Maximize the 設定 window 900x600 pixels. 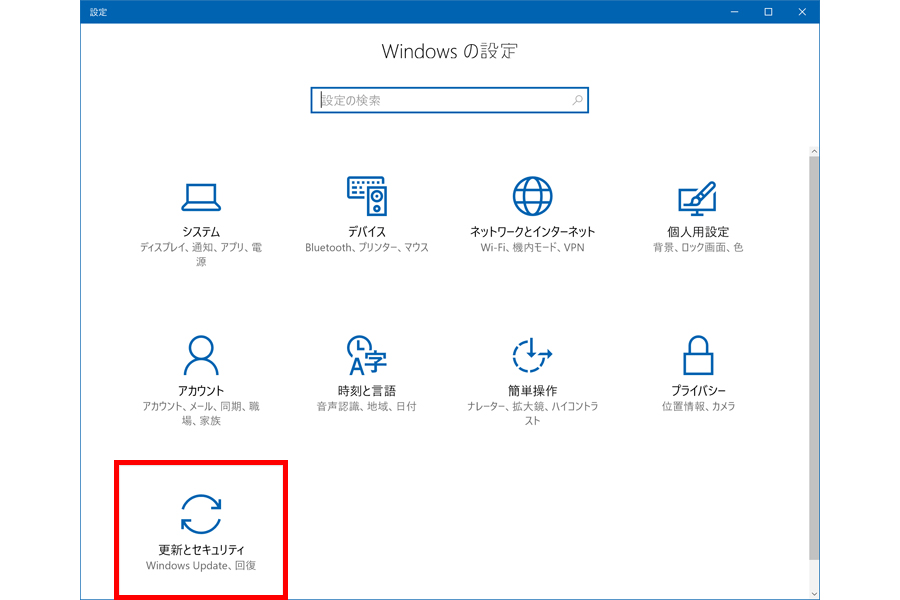(768, 12)
